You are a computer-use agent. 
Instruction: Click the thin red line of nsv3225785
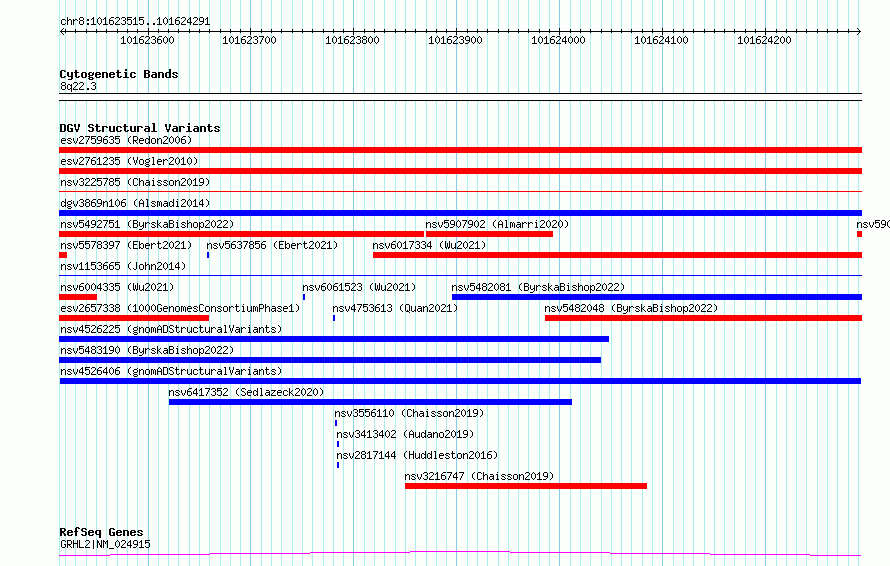[x=460, y=192]
